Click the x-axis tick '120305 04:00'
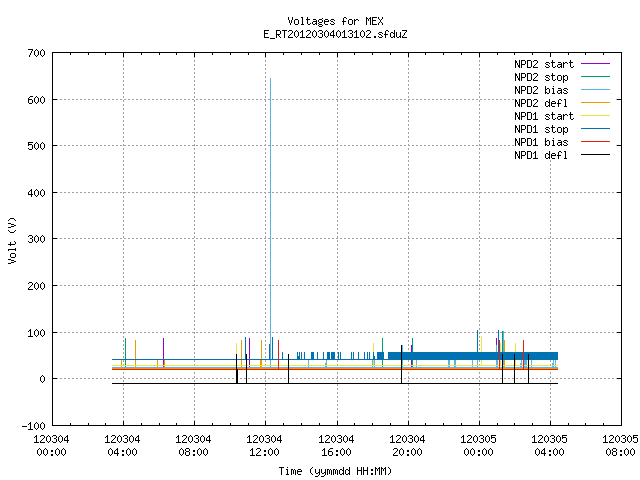The height and width of the screenshot is (480, 640). tap(549, 446)
